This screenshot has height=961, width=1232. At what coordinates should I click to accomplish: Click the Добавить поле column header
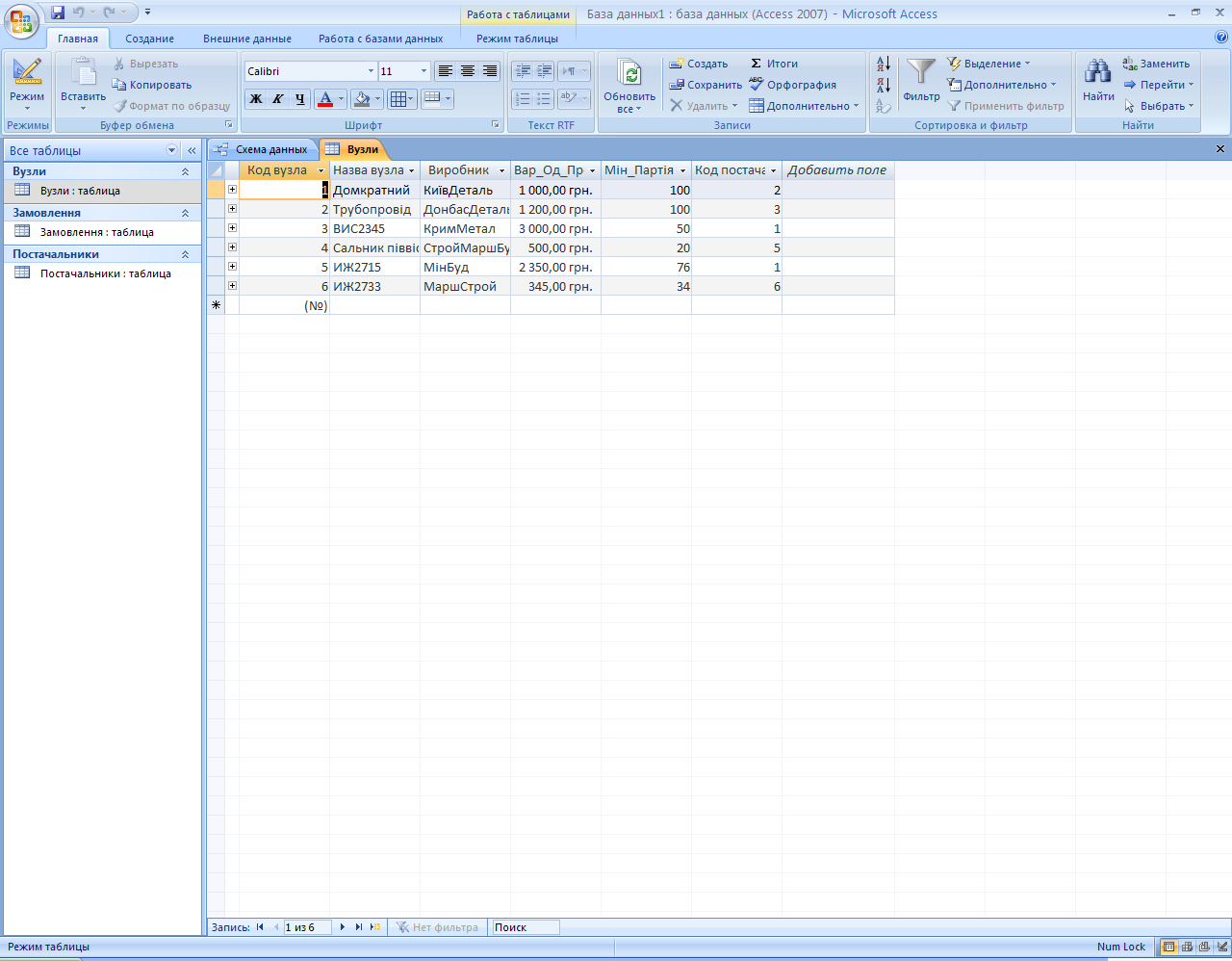click(837, 170)
